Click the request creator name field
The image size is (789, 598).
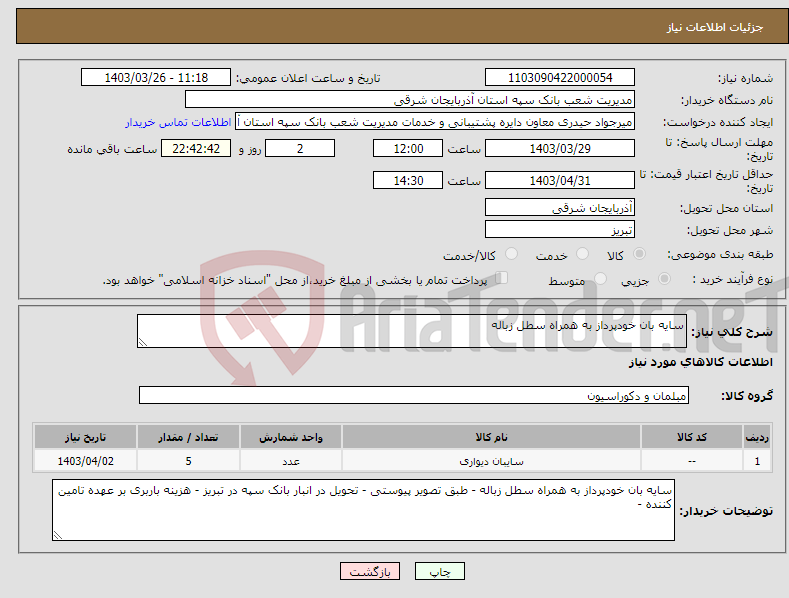[x=435, y=122]
